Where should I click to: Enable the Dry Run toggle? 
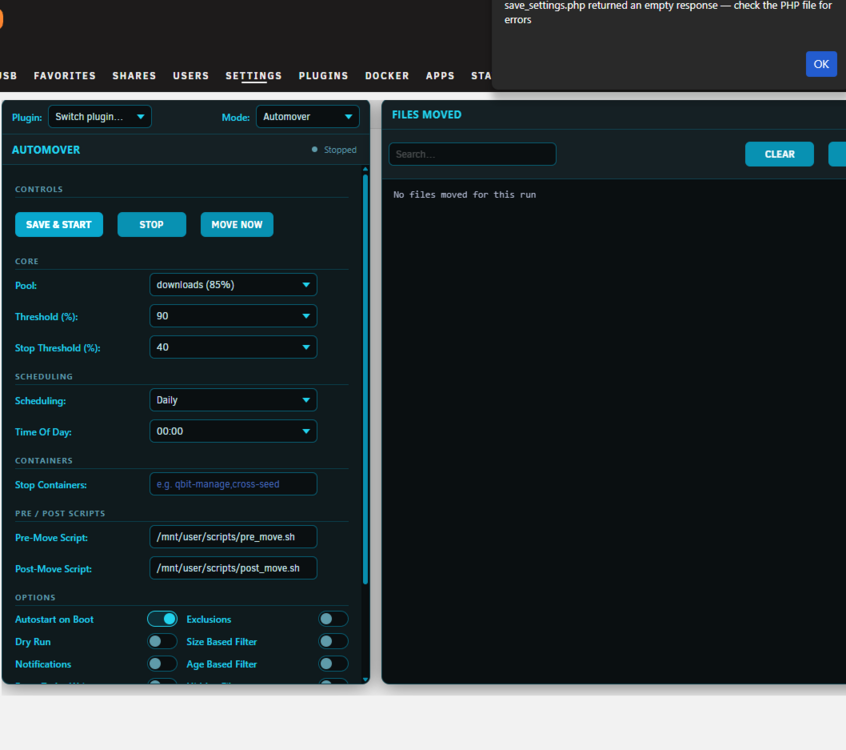click(162, 642)
